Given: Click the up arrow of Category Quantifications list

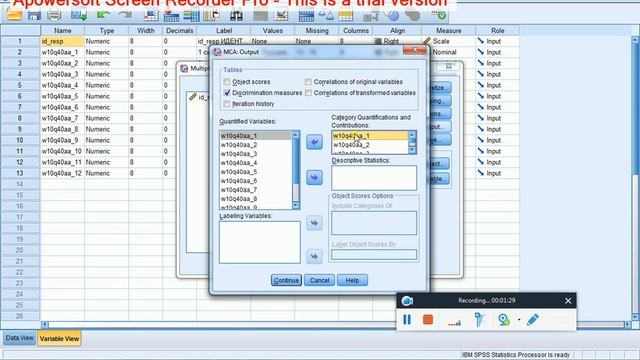Looking at the screenshot, I should coord(412,135).
